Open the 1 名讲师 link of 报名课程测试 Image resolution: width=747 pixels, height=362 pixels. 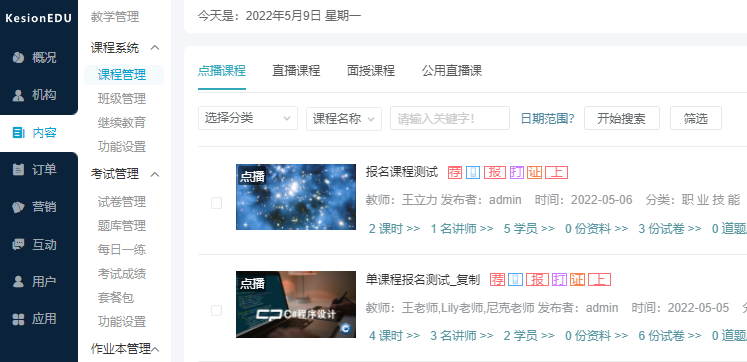(462, 229)
